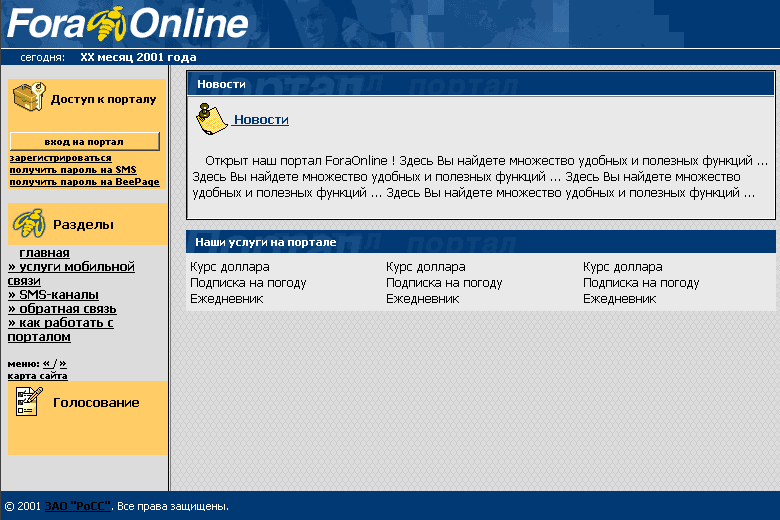Click Курс доллара in the first column

point(230,267)
